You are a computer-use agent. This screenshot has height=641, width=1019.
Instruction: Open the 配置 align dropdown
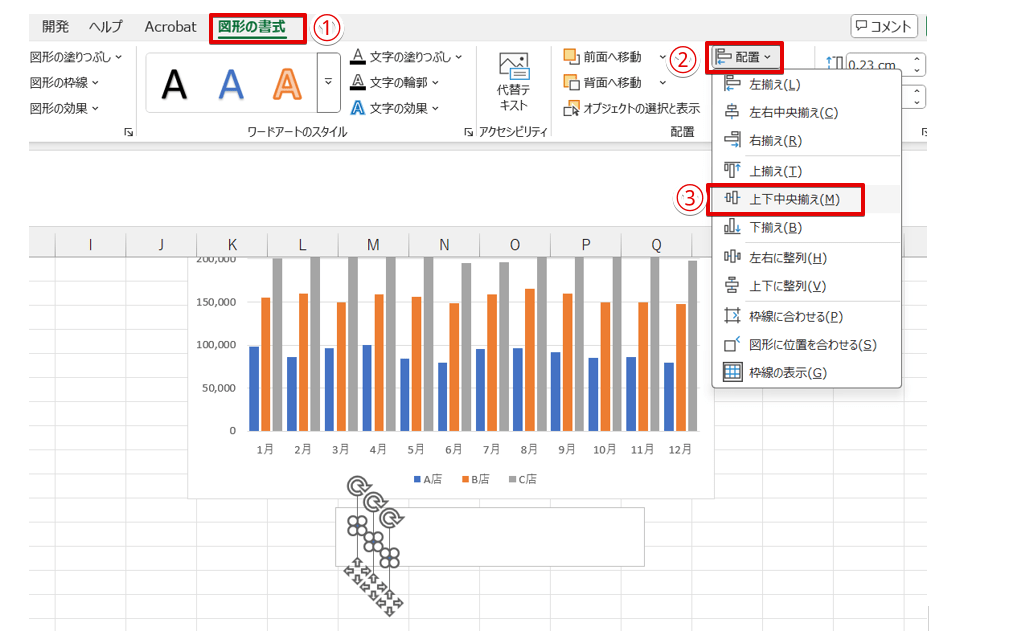click(744, 58)
